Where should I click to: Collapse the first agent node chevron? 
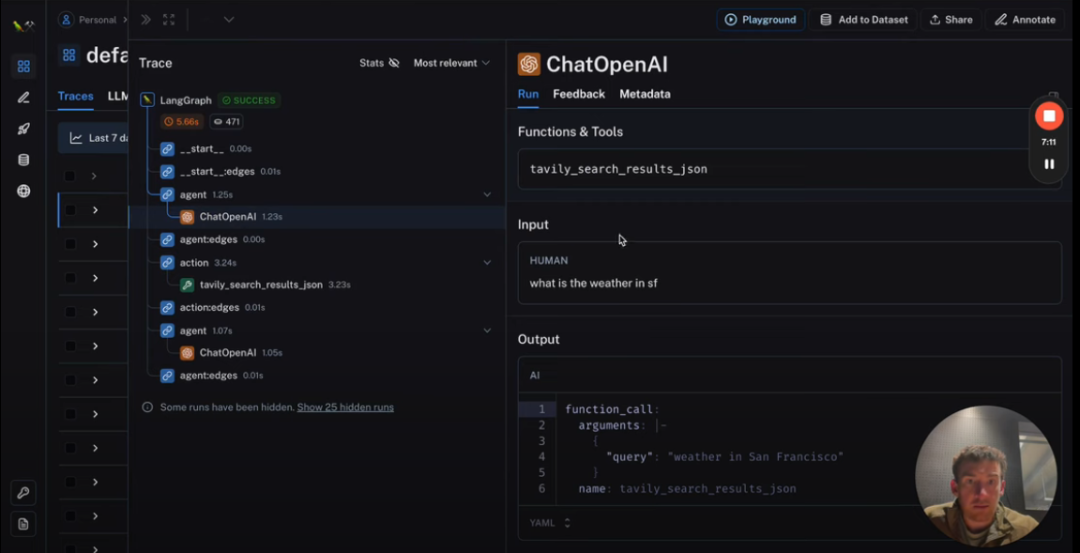tap(487, 194)
